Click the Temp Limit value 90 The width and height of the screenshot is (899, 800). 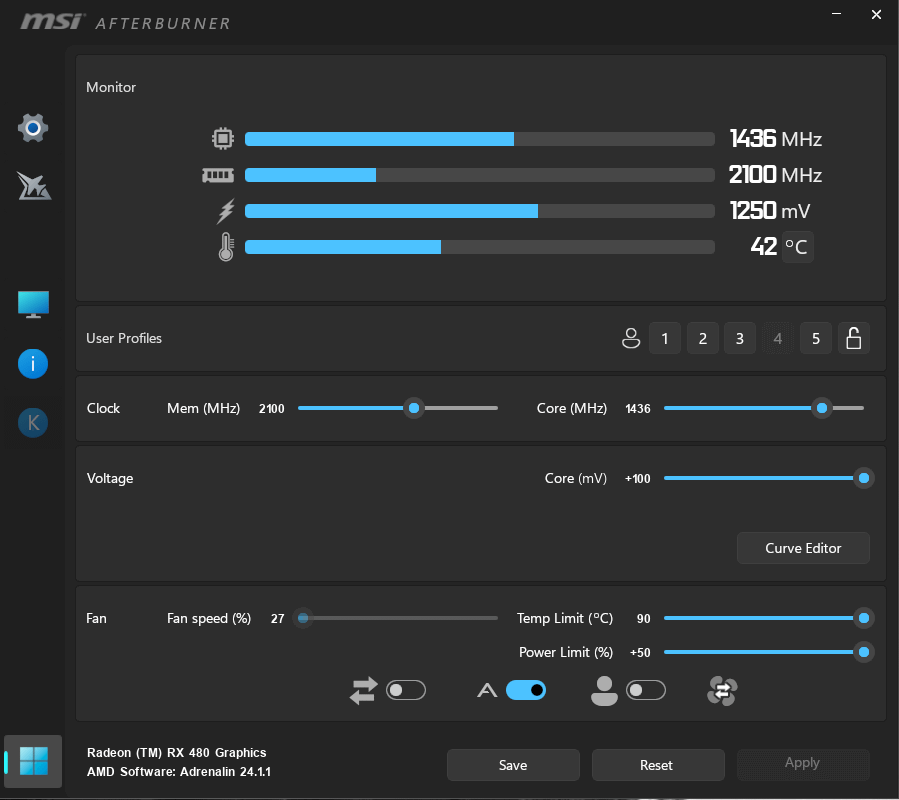coord(643,619)
